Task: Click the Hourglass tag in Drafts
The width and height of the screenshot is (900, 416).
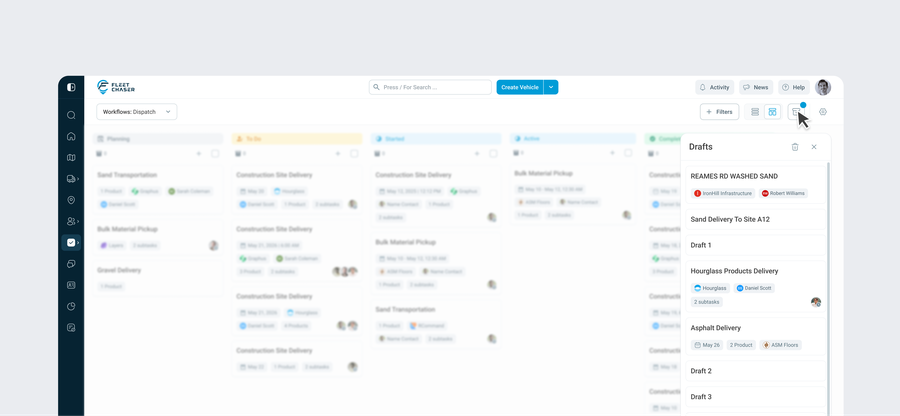Action: (711, 288)
